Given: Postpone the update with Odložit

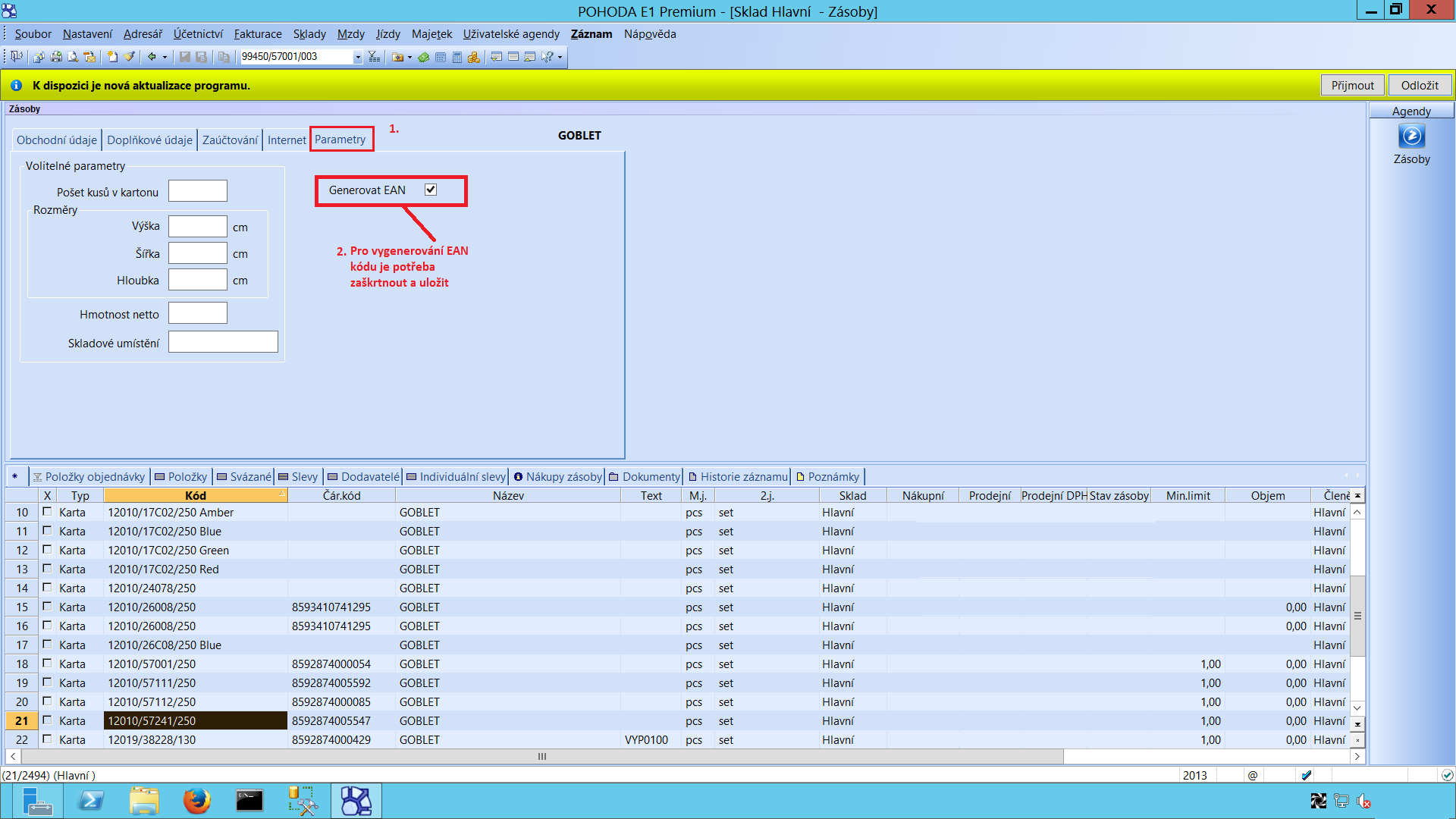Looking at the screenshot, I should point(1420,85).
